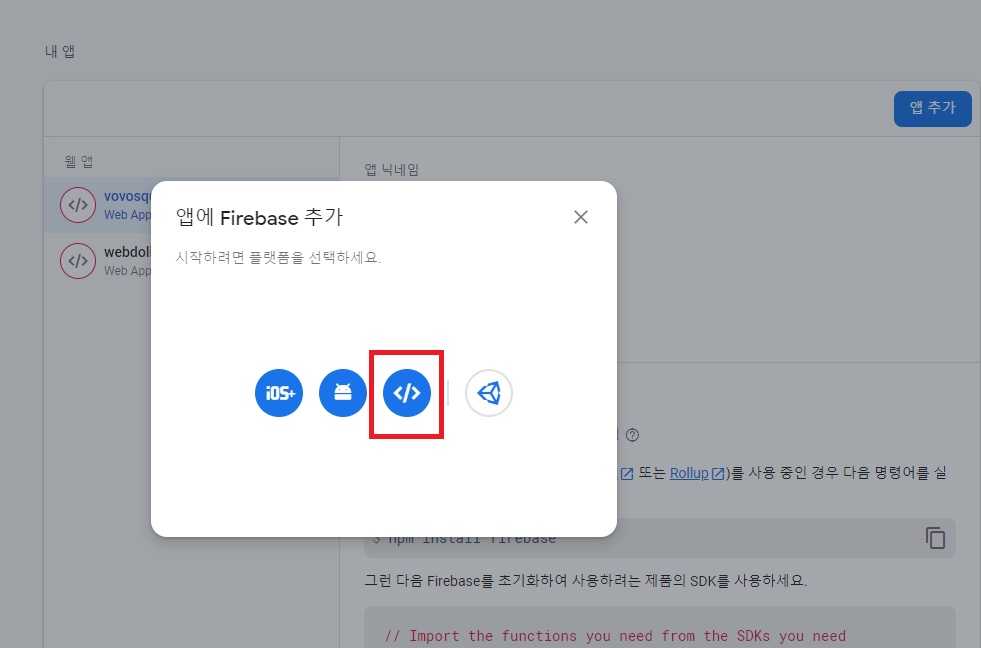Click the vovosq web app code icon

click(x=78, y=205)
